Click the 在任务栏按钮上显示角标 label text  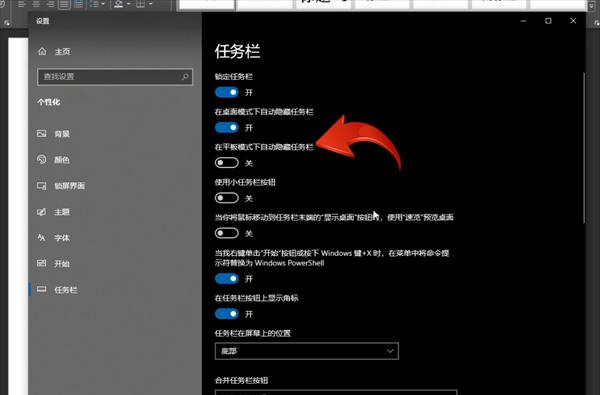pos(256,298)
